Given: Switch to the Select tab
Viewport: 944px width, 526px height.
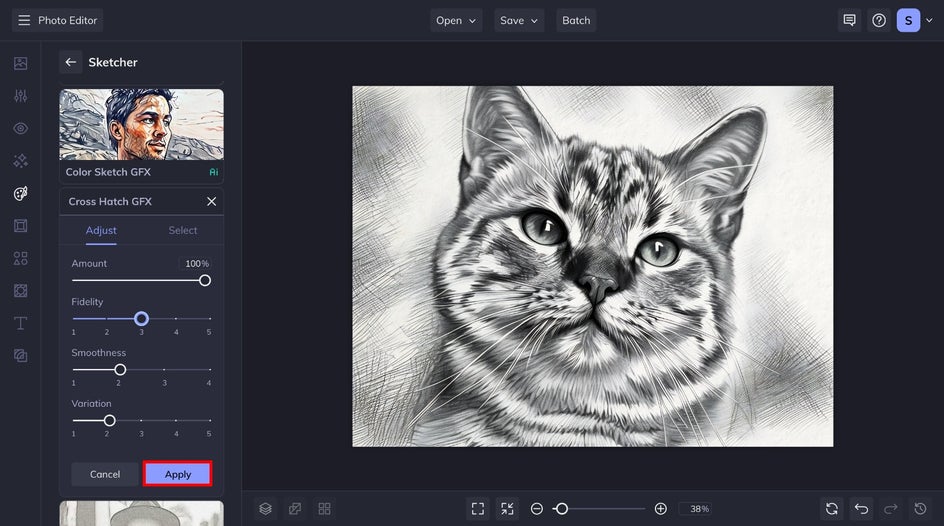Looking at the screenshot, I should [x=183, y=230].
